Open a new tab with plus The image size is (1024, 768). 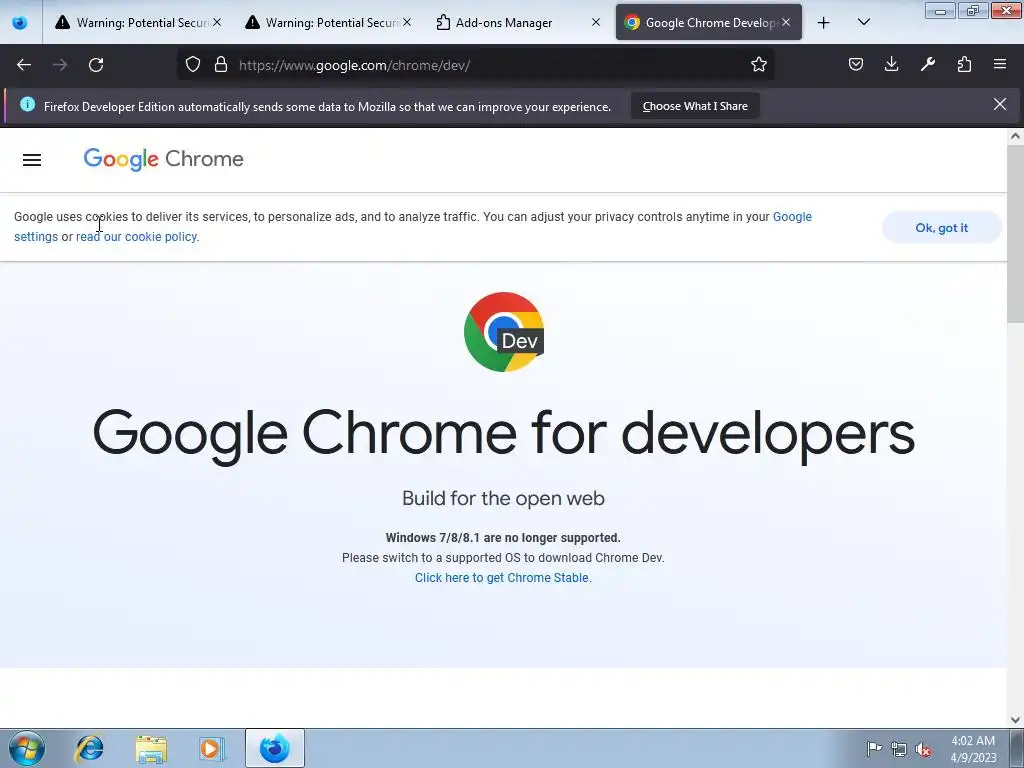point(824,23)
